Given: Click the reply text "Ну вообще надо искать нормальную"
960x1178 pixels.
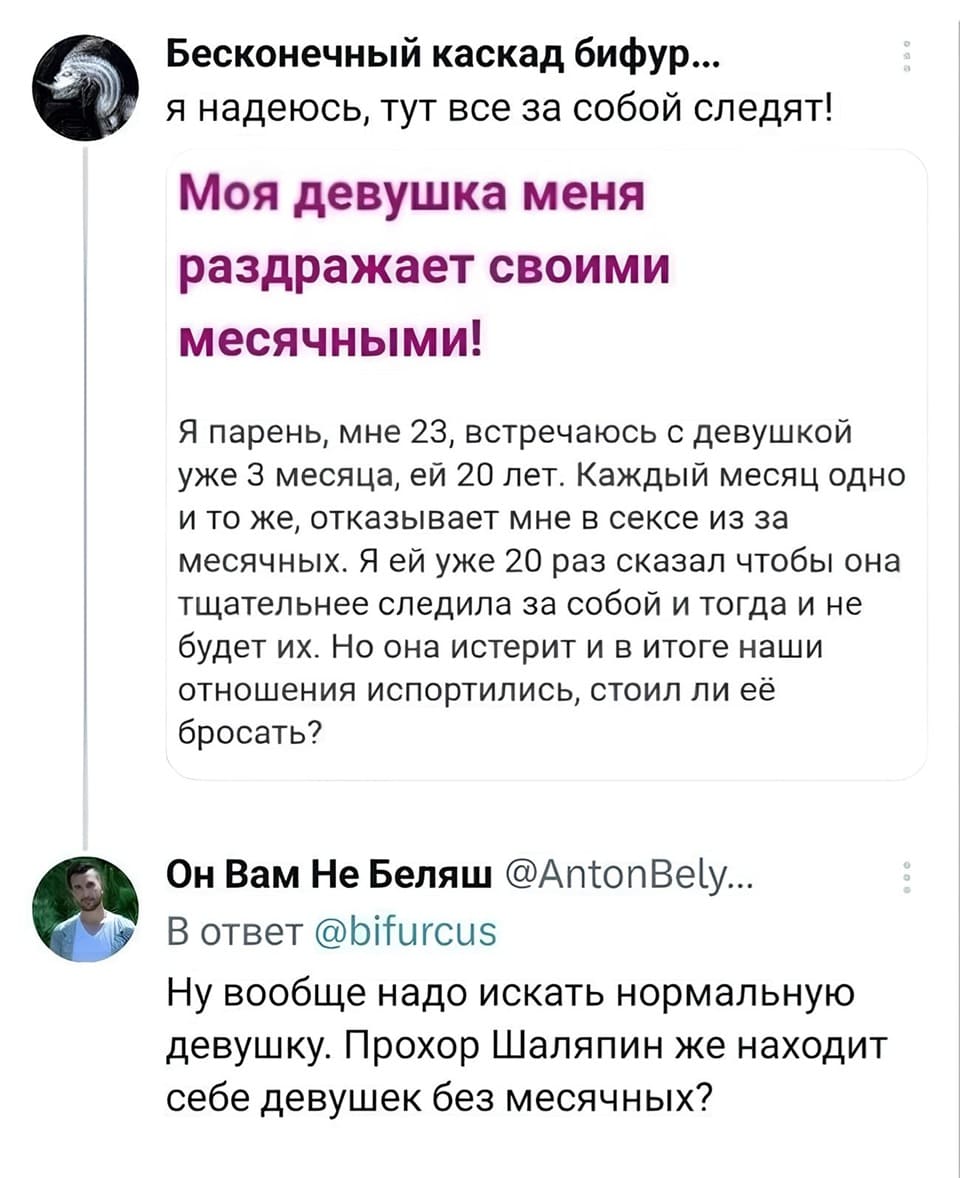Looking at the screenshot, I should [508, 996].
